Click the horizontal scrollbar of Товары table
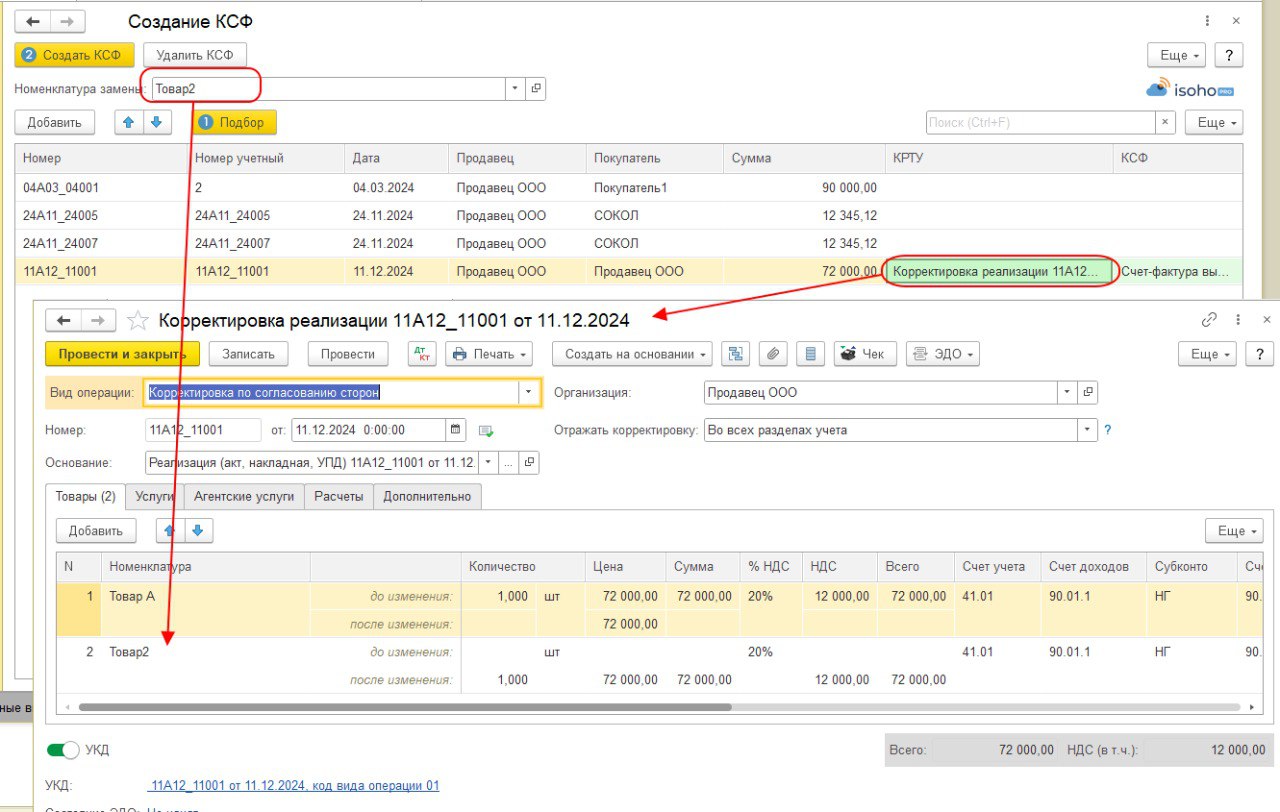Screen dimensions: 1280x812 coord(405,706)
